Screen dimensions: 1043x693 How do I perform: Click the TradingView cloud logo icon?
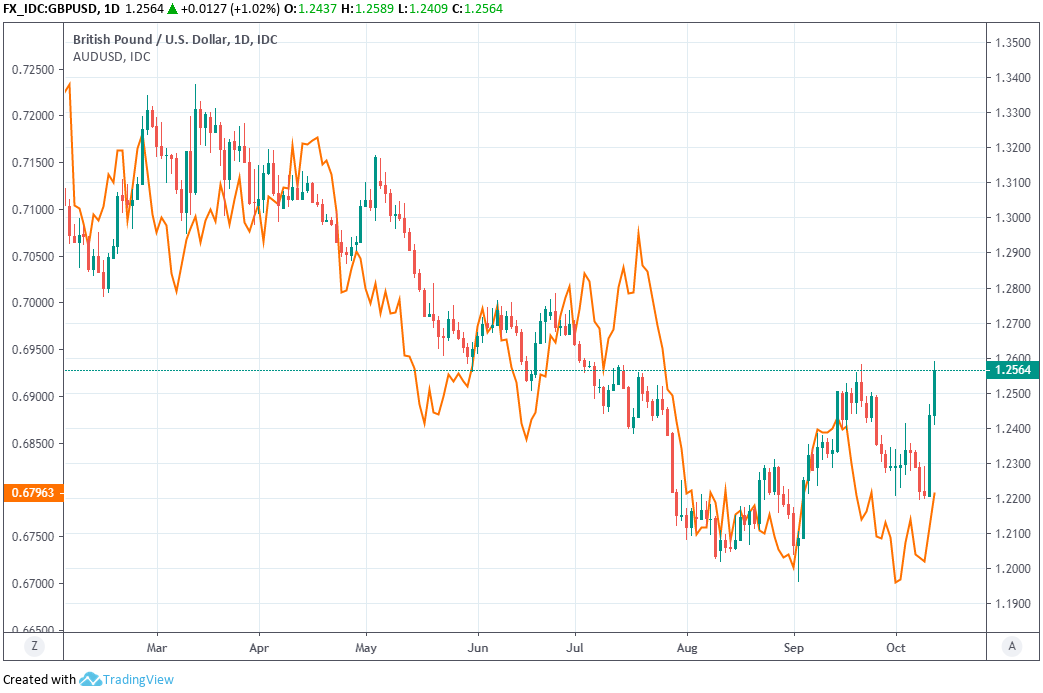(x=92, y=680)
